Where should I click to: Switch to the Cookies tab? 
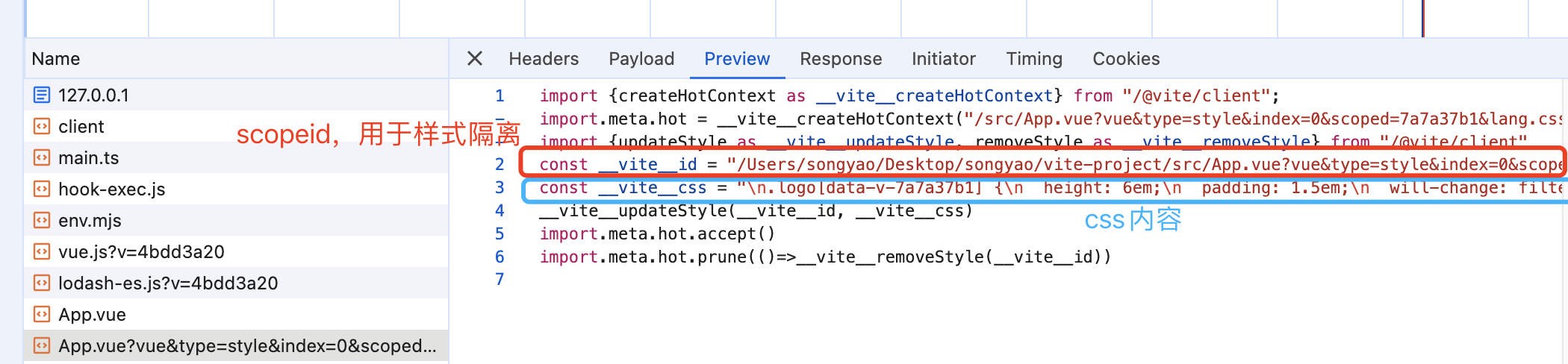coord(1126,59)
